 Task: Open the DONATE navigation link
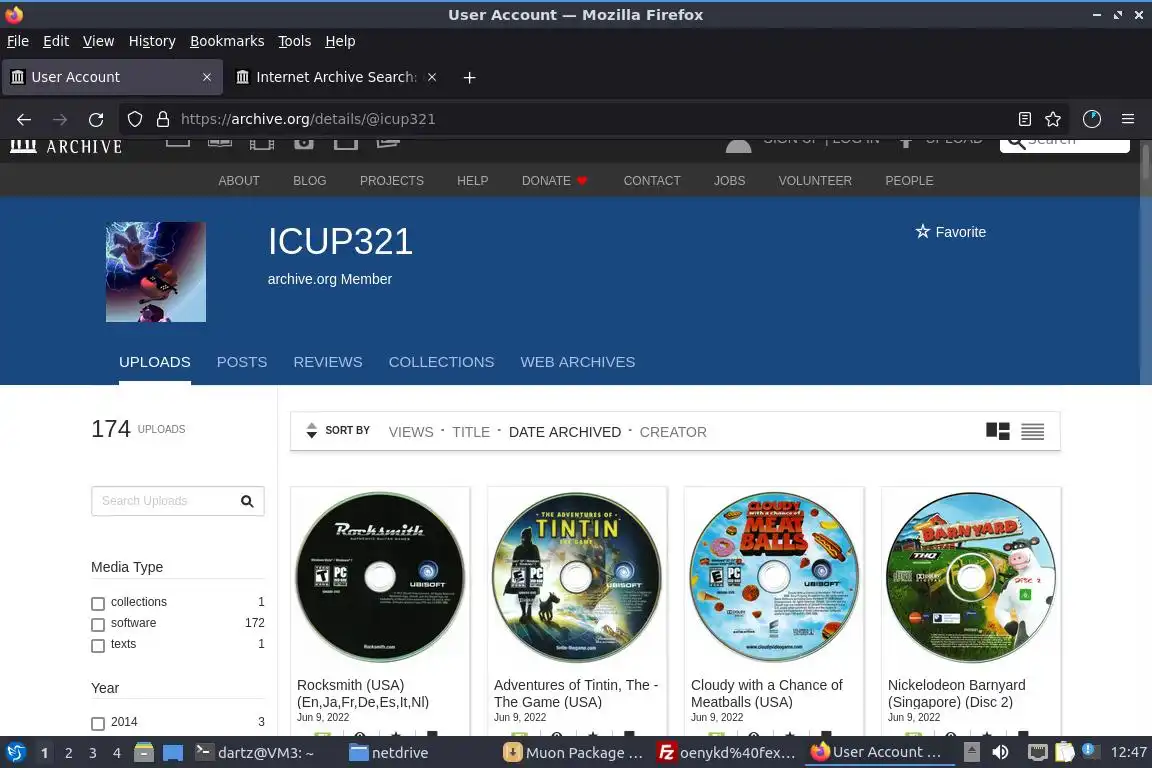(x=555, y=181)
